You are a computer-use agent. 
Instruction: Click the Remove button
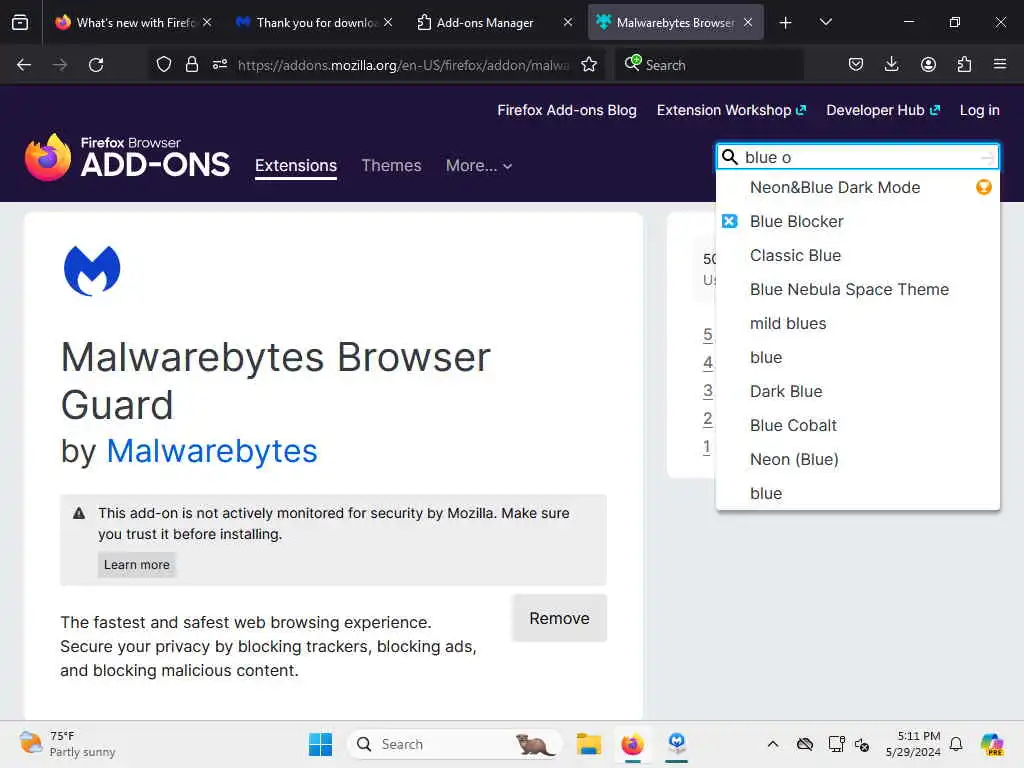pos(559,618)
